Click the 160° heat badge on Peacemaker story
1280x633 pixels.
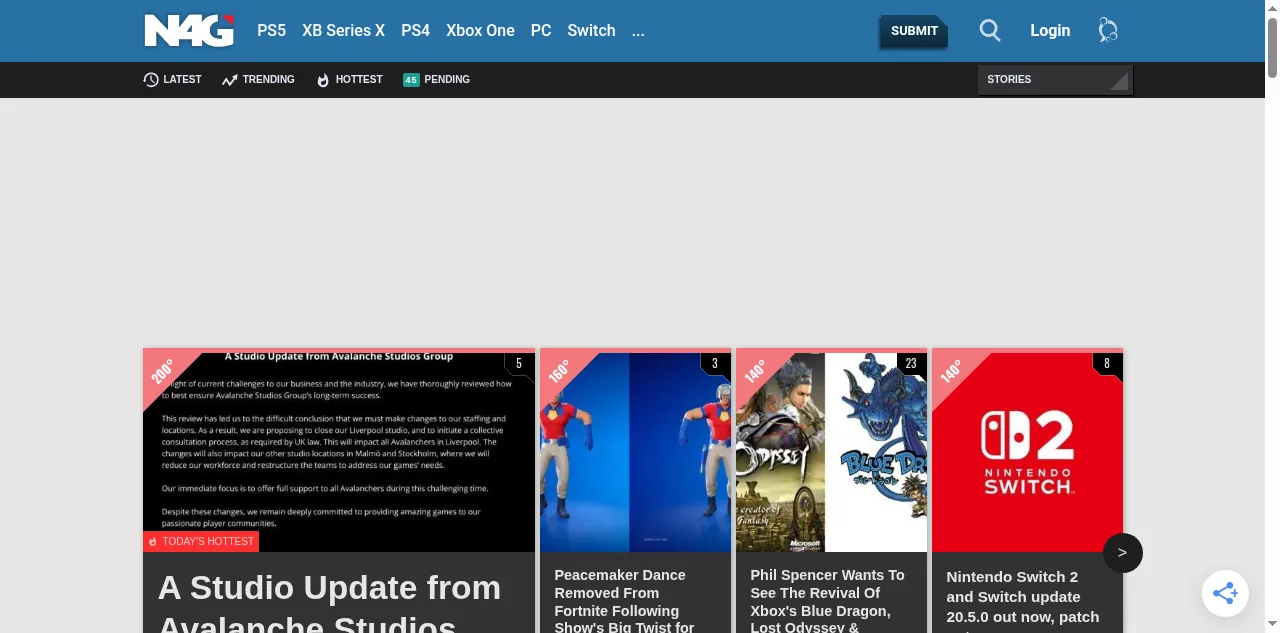(x=559, y=372)
